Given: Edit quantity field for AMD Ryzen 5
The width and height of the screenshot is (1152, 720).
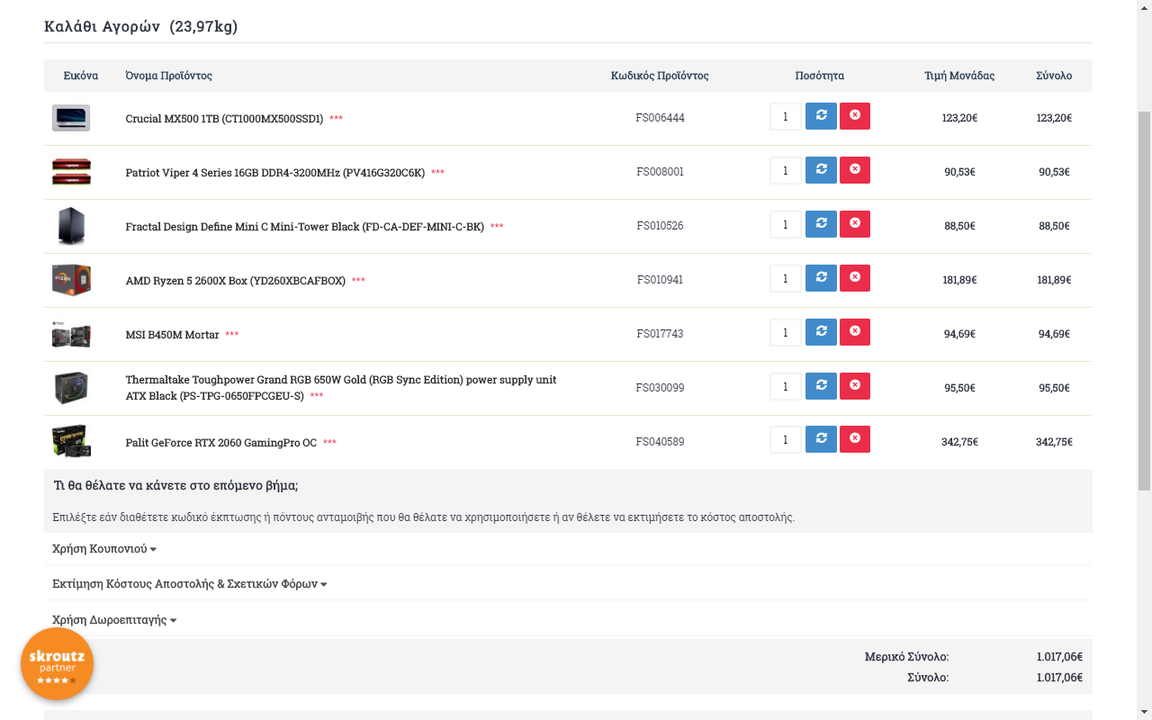Looking at the screenshot, I should tap(785, 278).
